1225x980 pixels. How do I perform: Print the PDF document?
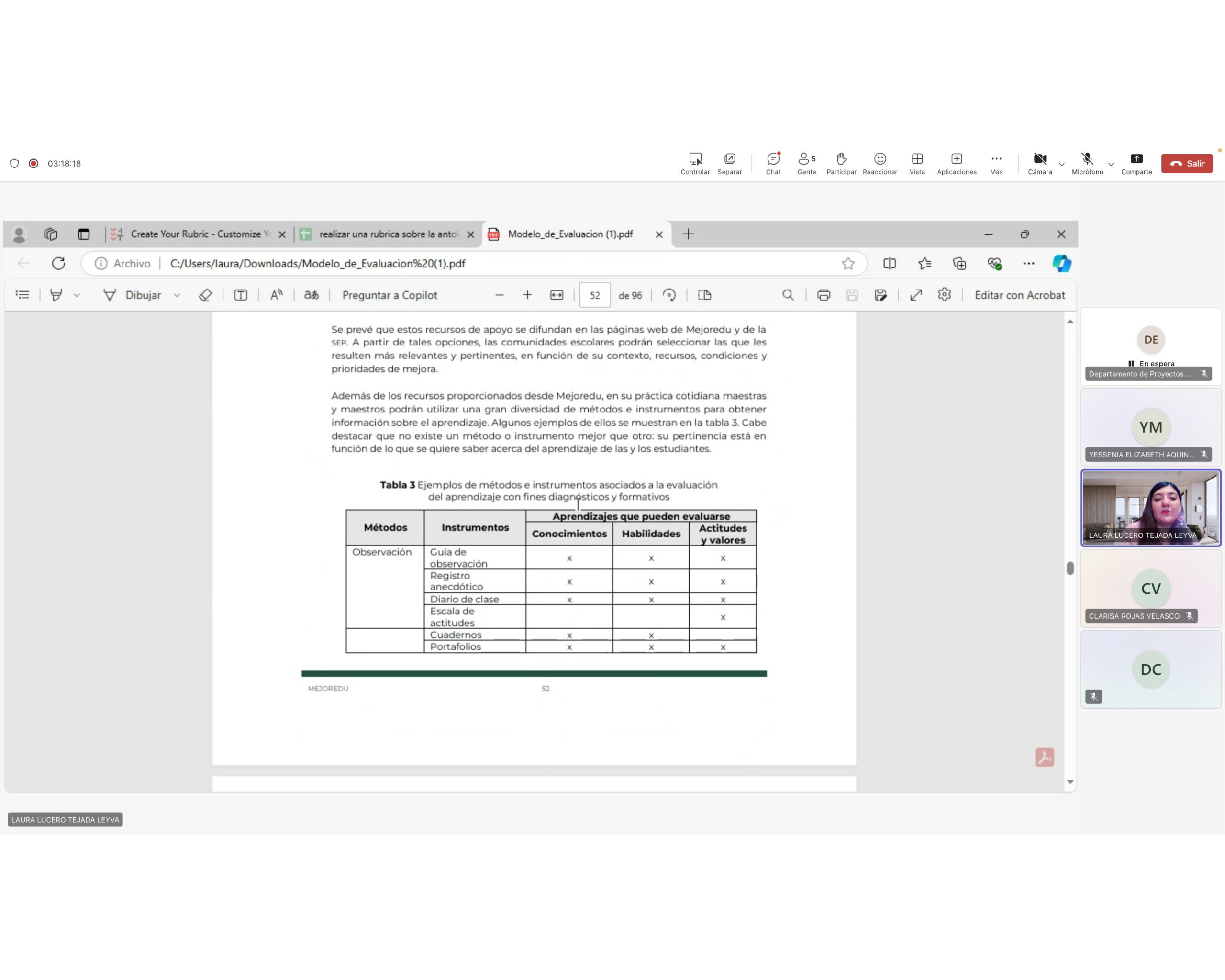point(824,294)
